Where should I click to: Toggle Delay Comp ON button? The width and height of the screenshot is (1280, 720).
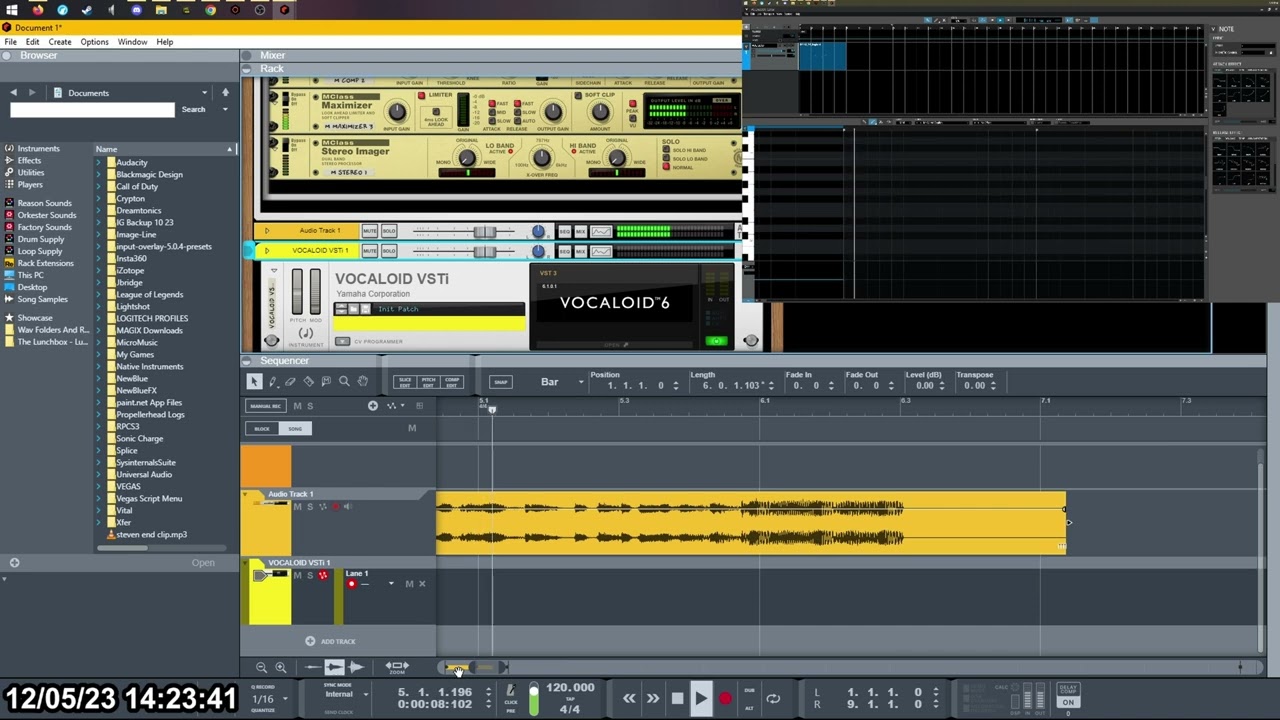click(1068, 702)
